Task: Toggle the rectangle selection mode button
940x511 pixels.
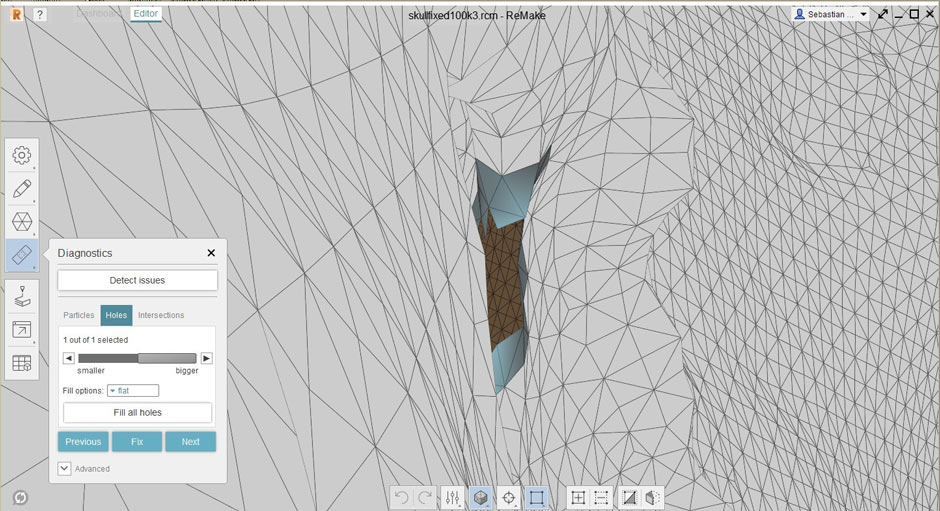Action: (x=536, y=497)
